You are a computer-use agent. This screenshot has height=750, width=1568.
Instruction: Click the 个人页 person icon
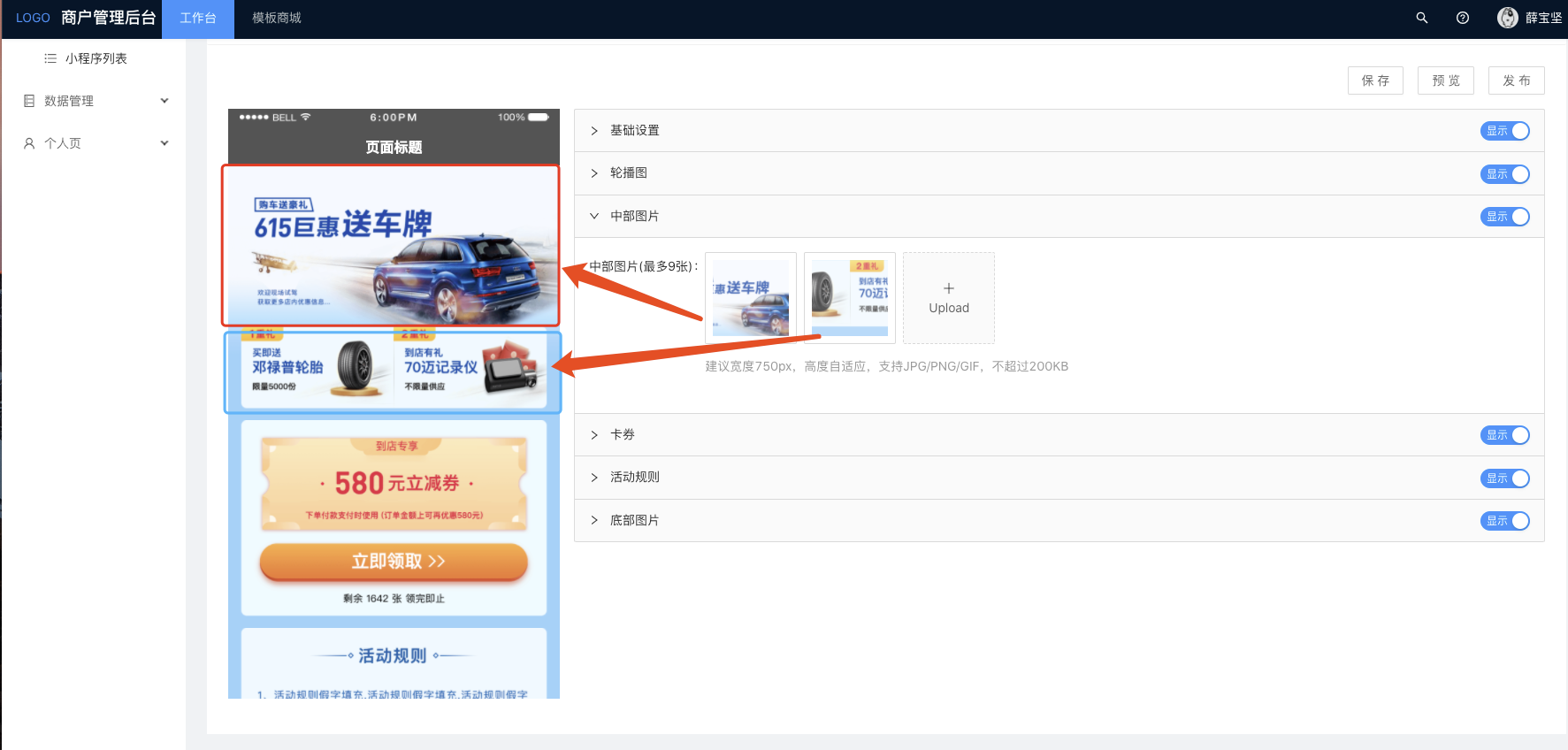click(x=29, y=143)
